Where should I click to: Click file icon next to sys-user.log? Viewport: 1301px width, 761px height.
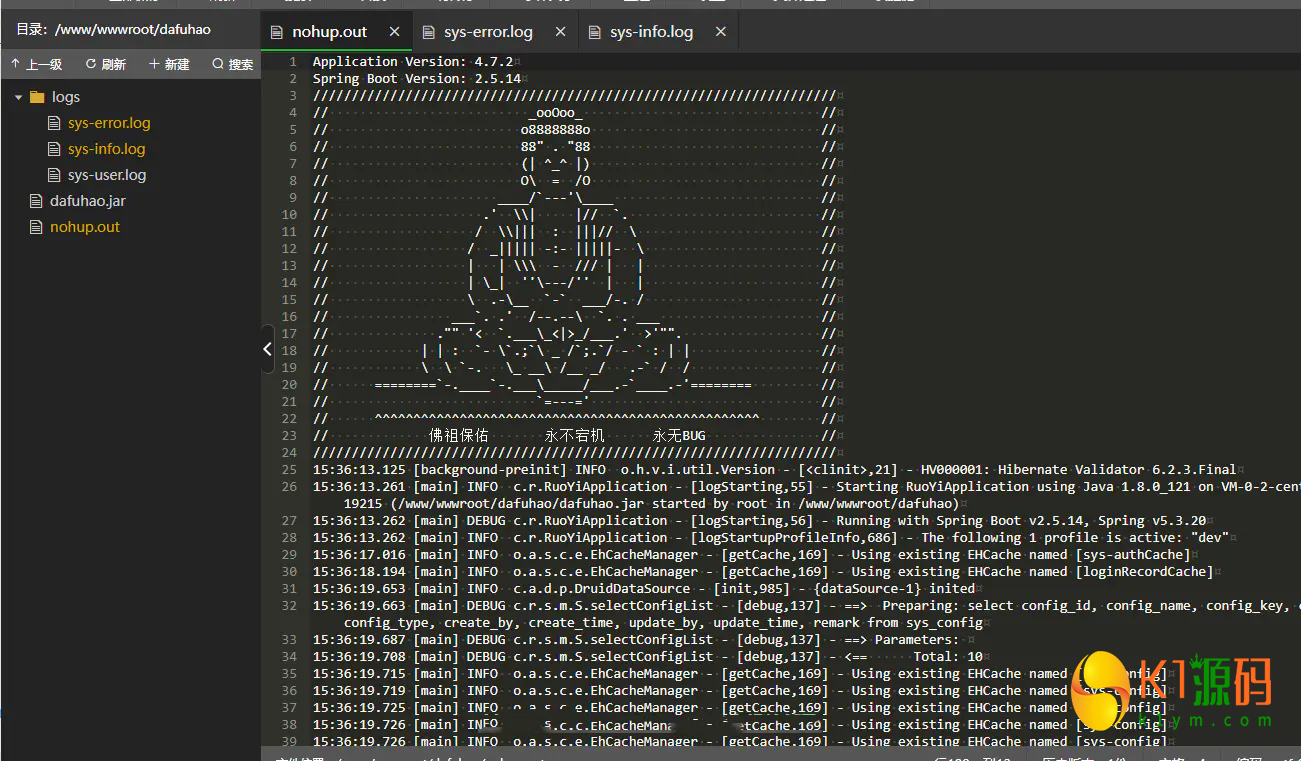pyautogui.click(x=55, y=175)
